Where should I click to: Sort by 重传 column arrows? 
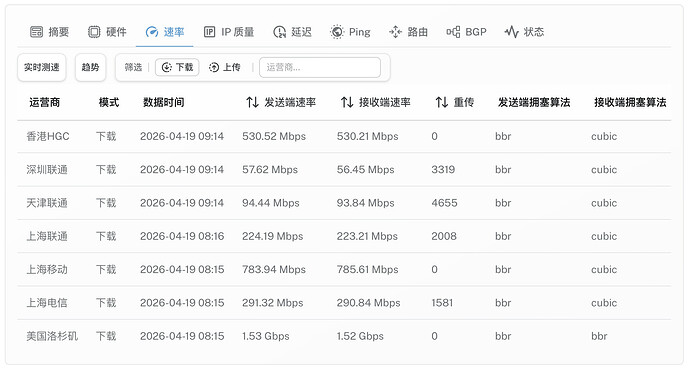[x=442, y=102]
